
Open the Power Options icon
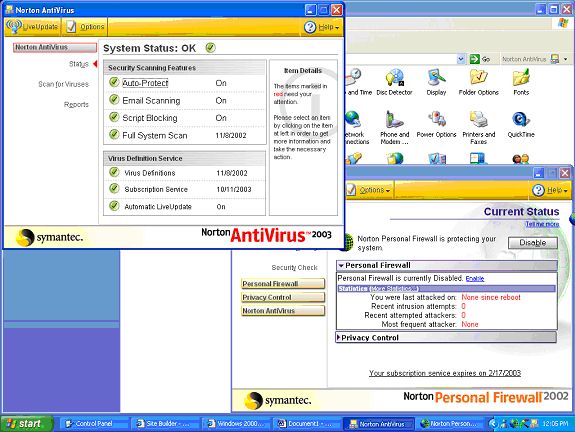click(x=436, y=125)
